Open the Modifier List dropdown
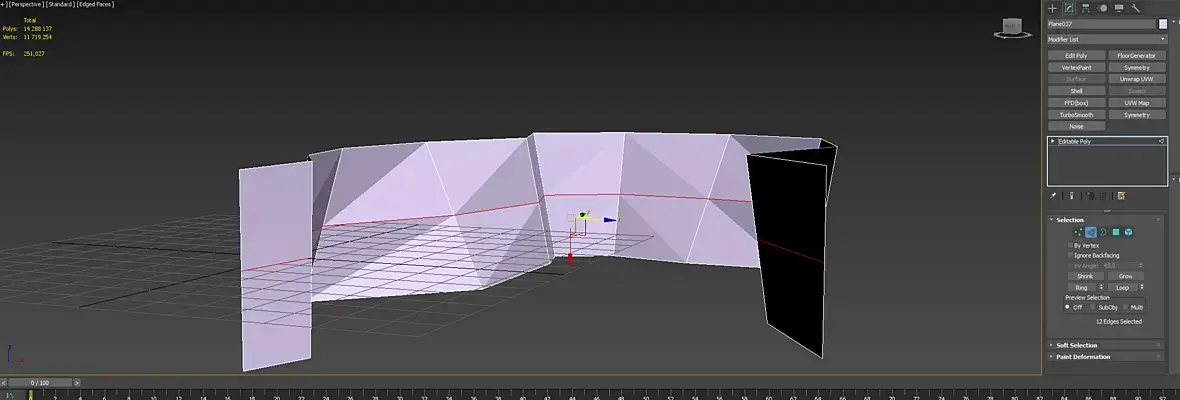 pyautogui.click(x=1106, y=39)
